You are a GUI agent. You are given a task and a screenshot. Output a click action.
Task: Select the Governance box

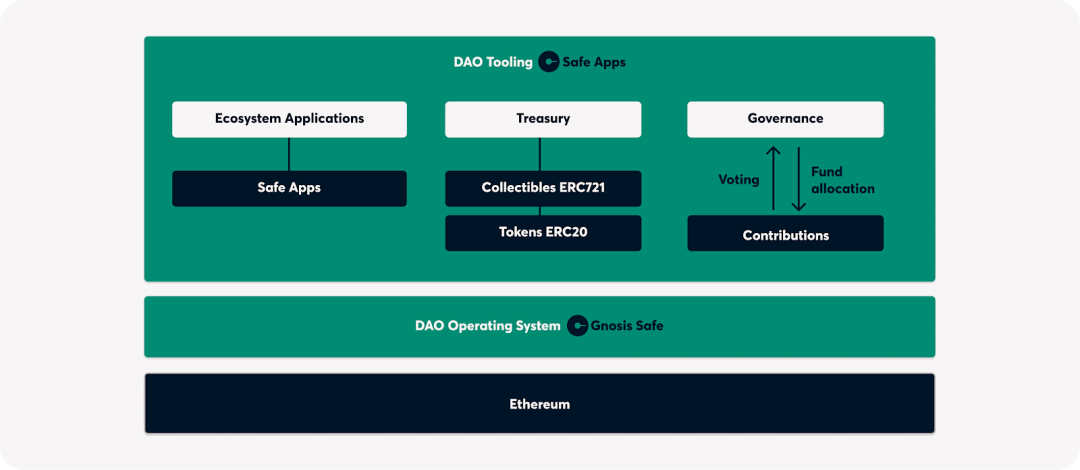click(785, 119)
